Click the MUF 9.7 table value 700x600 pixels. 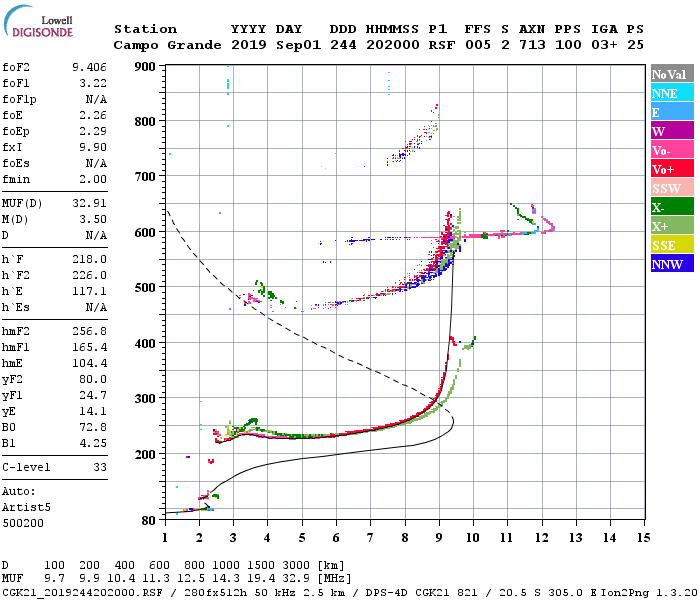pos(54,579)
